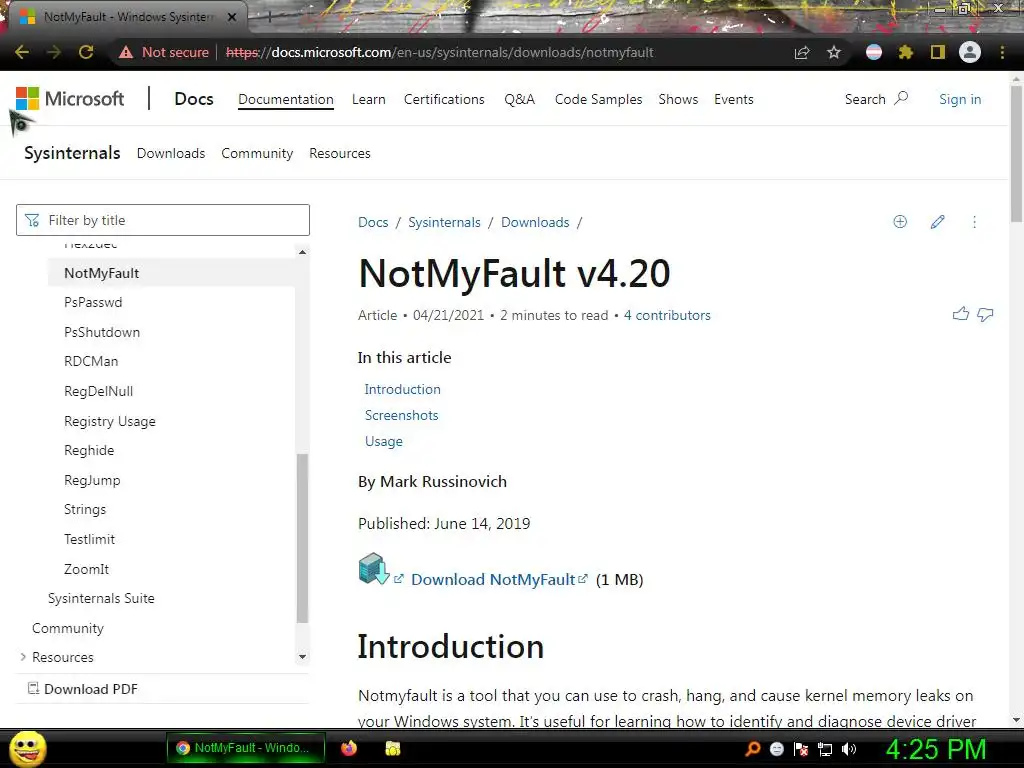Click the NotMyFault download image icon
The width and height of the screenshot is (1024, 768).
[374, 569]
